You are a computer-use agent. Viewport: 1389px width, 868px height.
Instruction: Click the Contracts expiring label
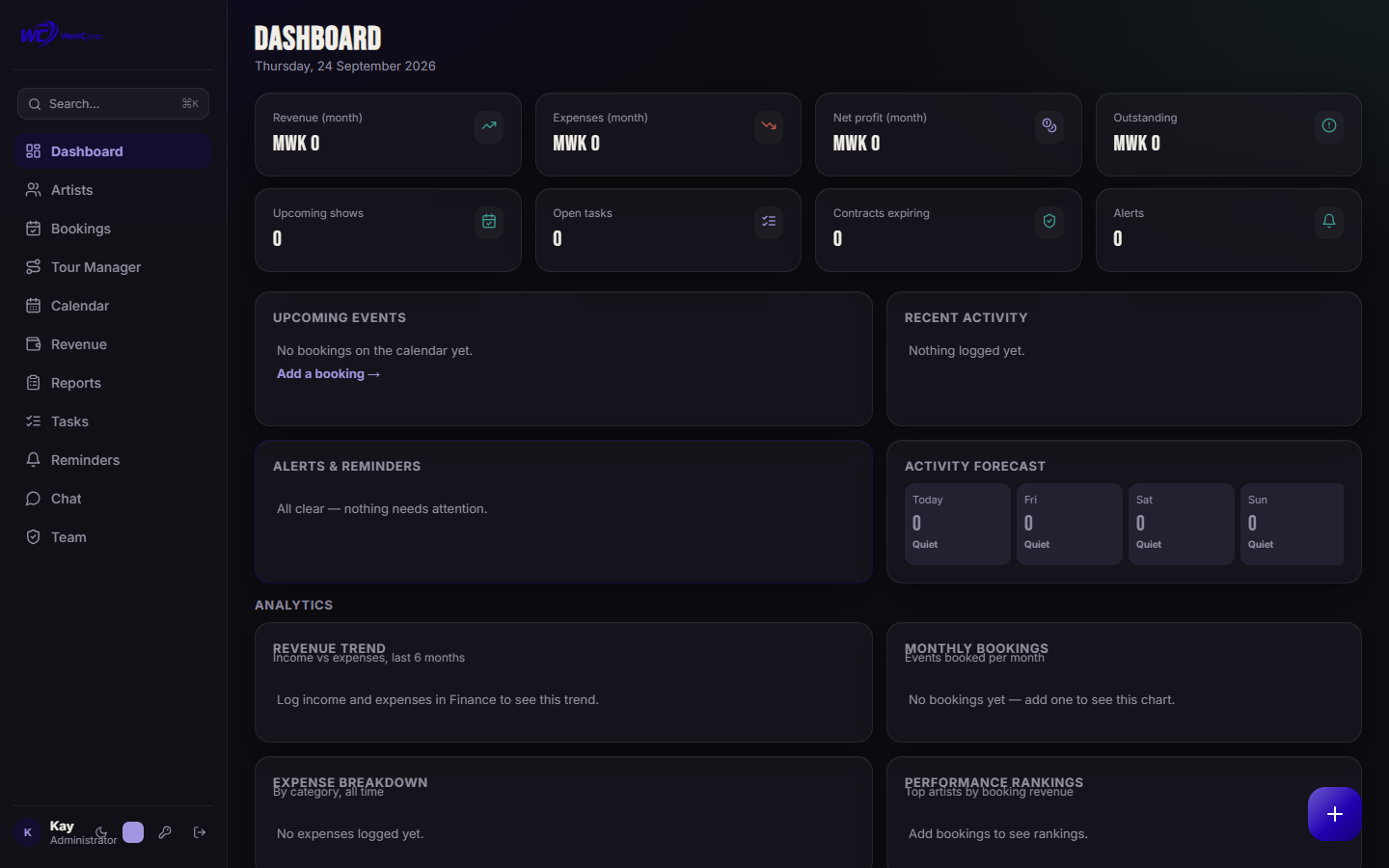point(882,213)
